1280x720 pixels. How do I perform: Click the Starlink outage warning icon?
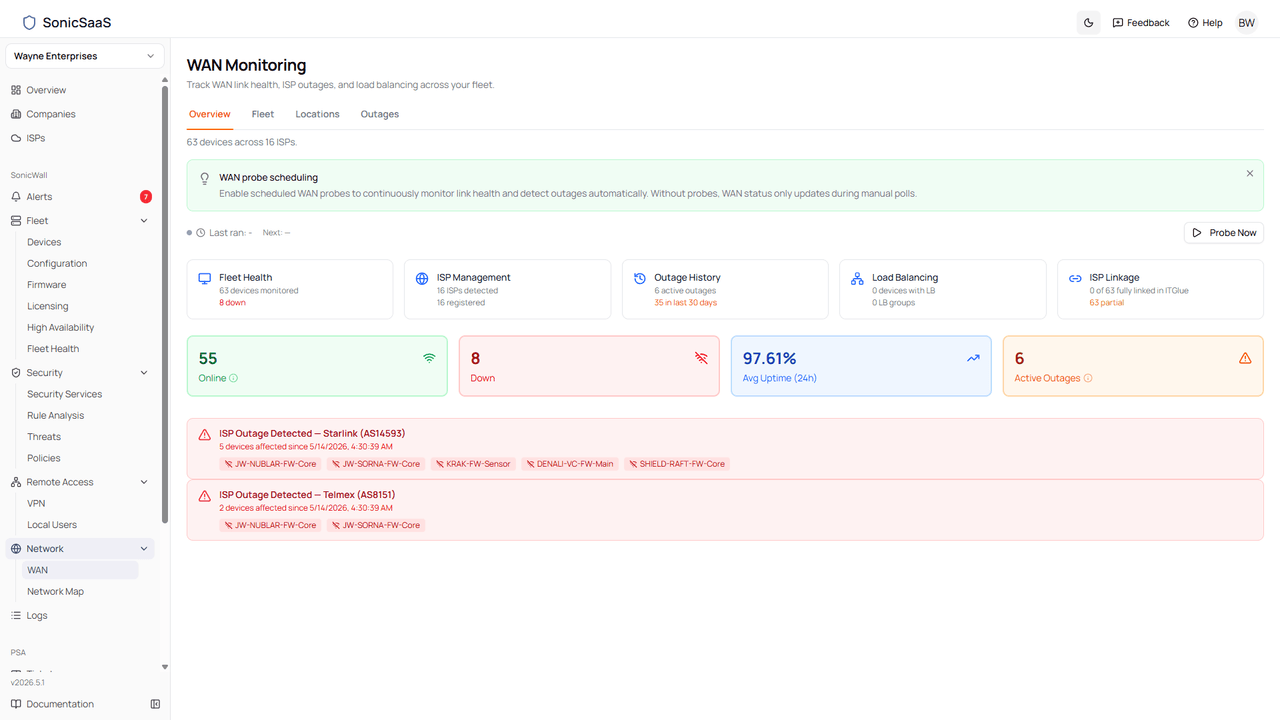[x=205, y=435]
